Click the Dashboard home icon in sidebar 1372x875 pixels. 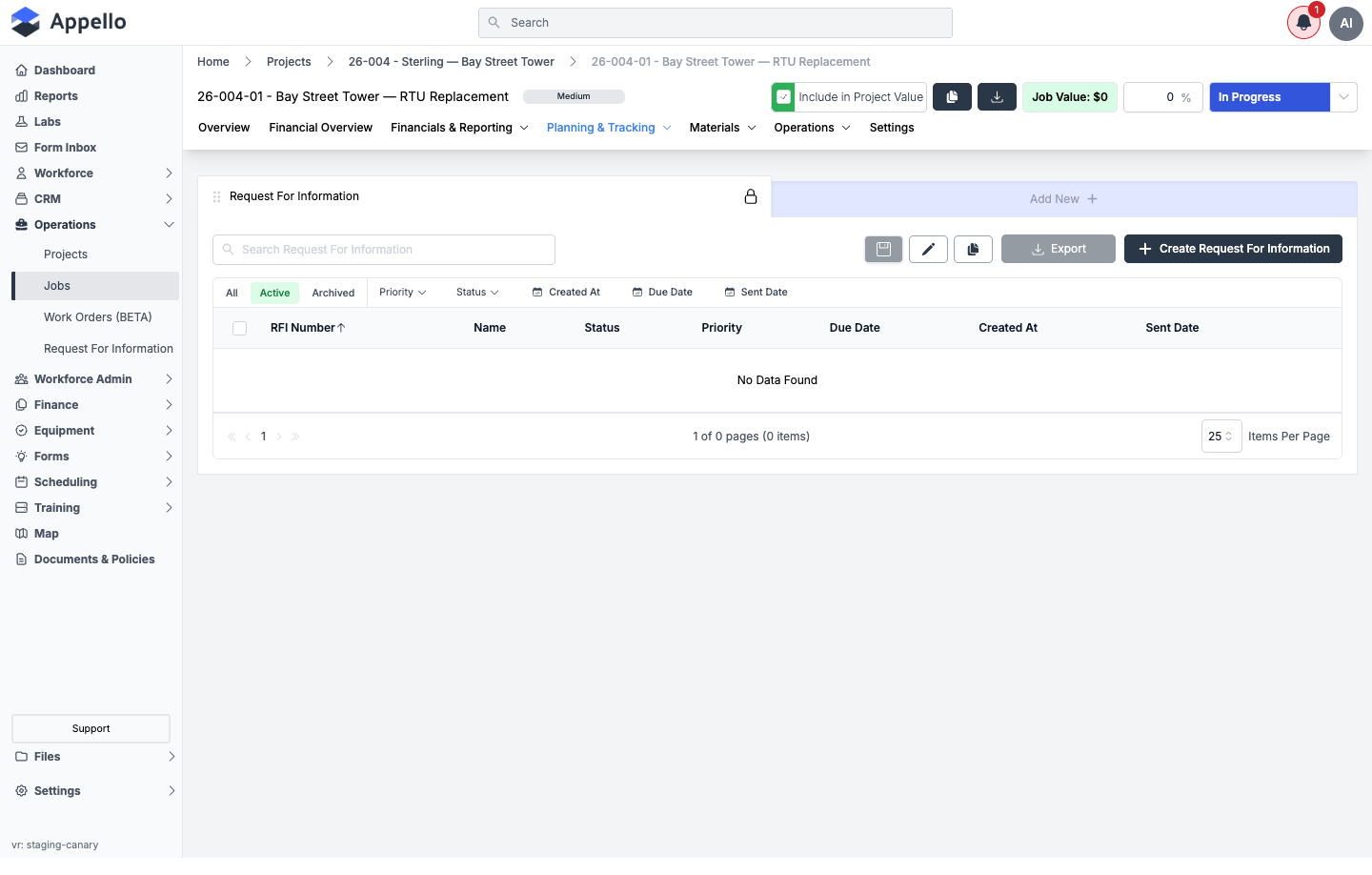coord(21,71)
